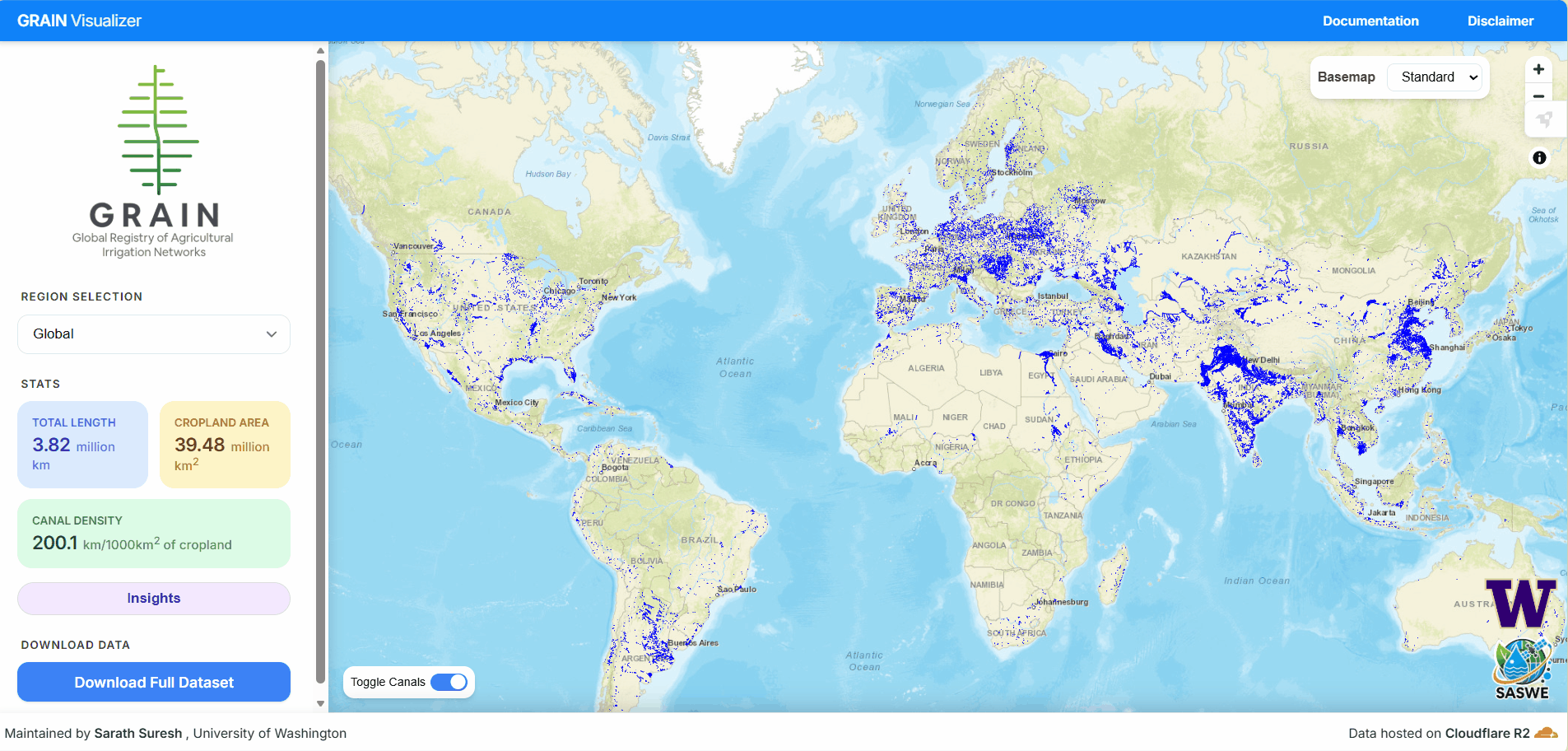1568x751 pixels.
Task: Disable the Toggle Canals switch
Action: tap(451, 682)
